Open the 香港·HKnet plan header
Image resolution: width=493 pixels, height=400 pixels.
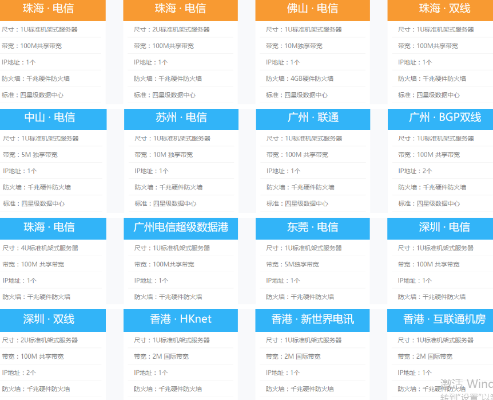181,320
